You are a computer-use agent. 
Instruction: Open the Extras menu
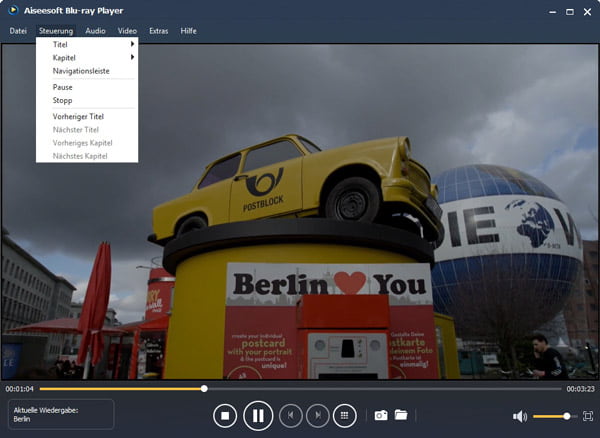(x=158, y=31)
